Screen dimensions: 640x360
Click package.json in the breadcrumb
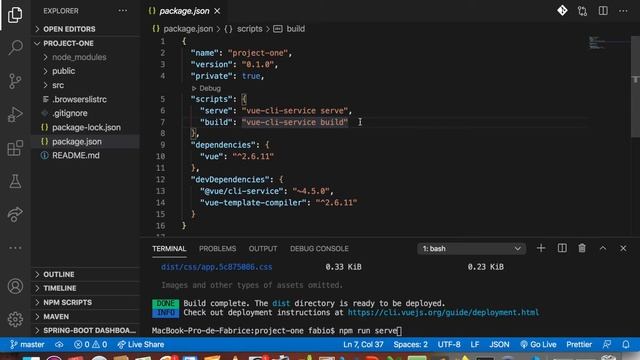tap(188, 29)
